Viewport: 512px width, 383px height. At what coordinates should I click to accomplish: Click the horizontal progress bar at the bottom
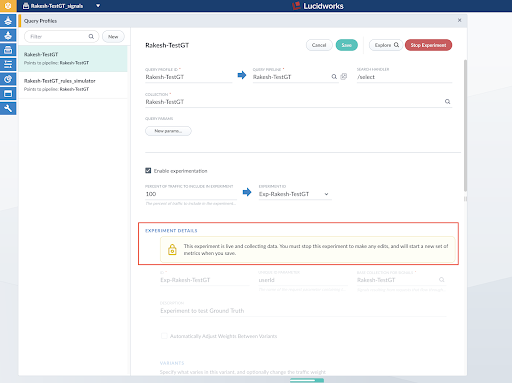pyautogui.click(x=307, y=380)
